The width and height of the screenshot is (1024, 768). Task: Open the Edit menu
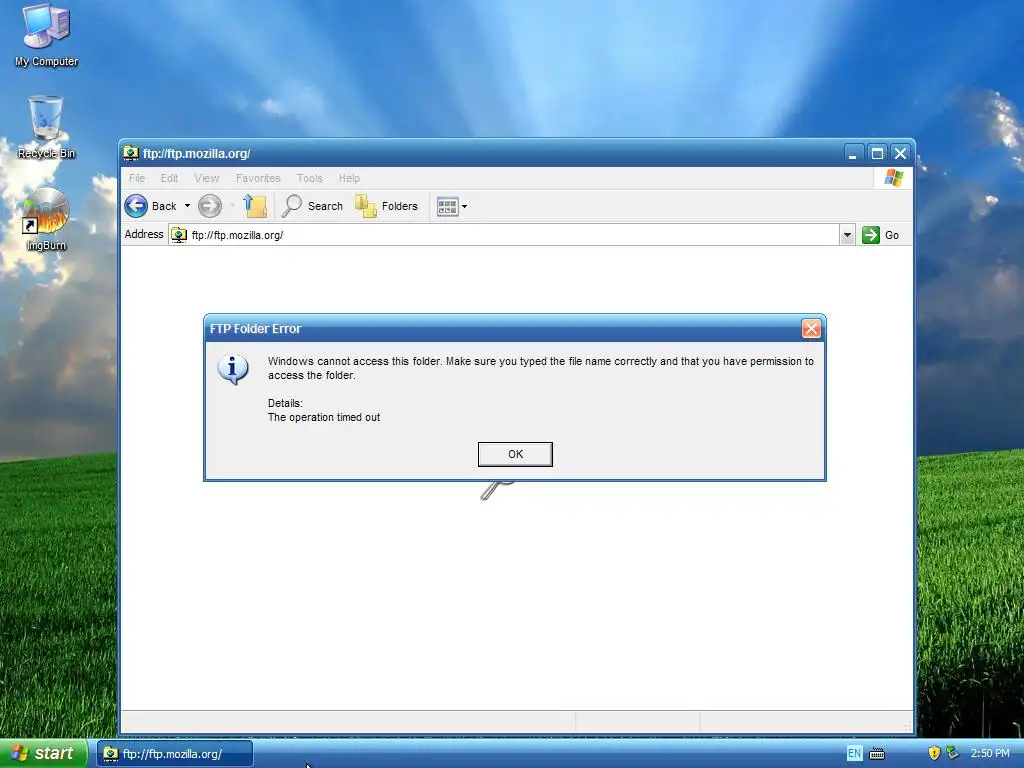click(169, 178)
